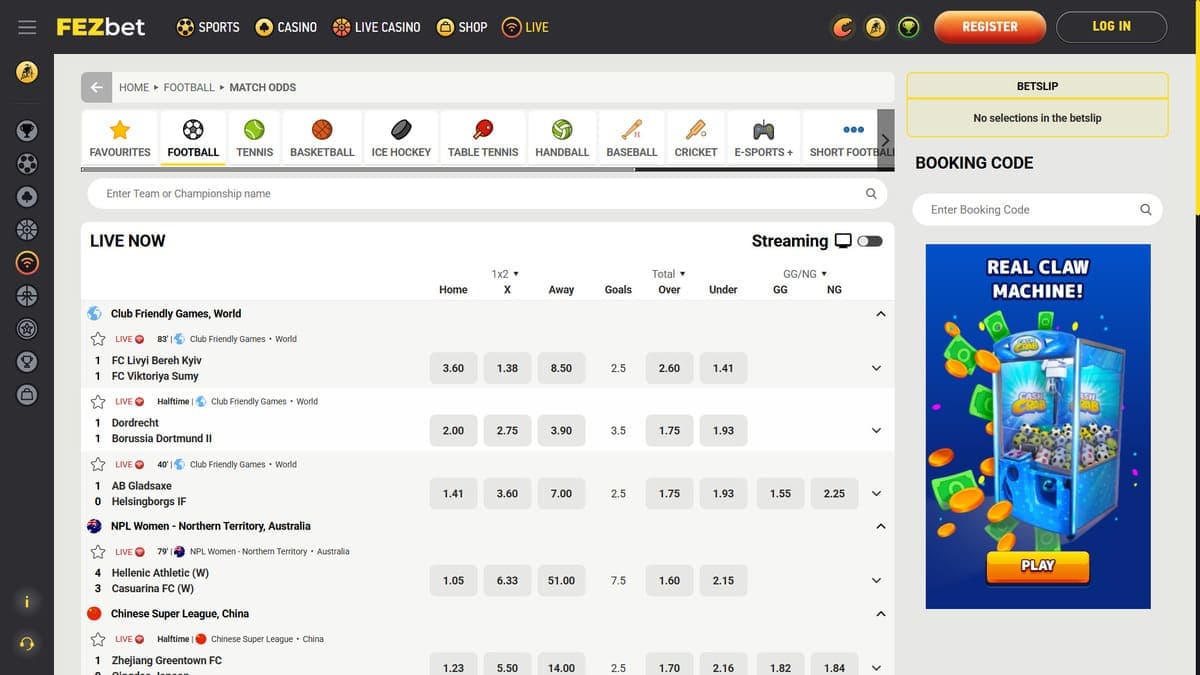1200x675 pixels.
Task: Select Away odds 7.00 for Helsingborgs IF
Action: pos(561,494)
